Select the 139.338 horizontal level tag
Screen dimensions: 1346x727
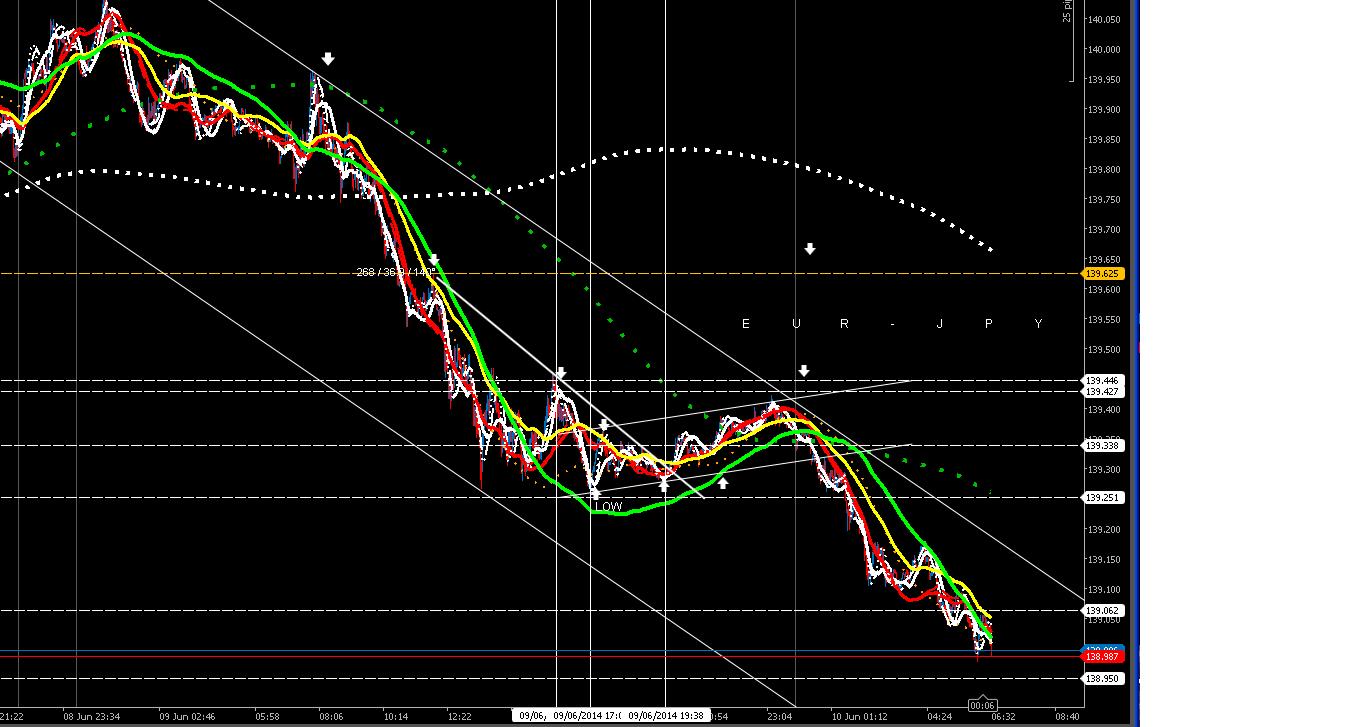click(1104, 445)
